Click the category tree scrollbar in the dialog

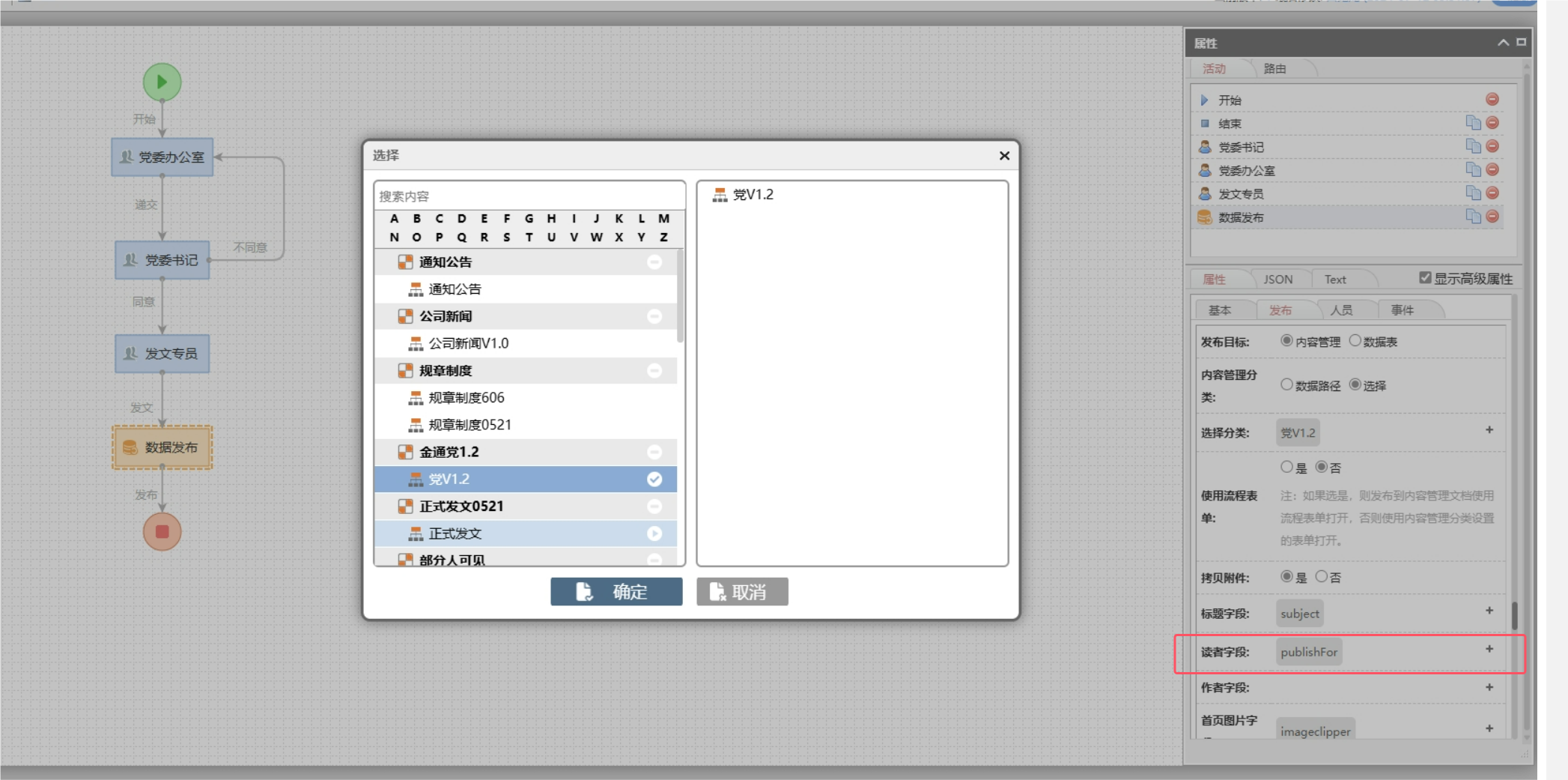(x=681, y=296)
